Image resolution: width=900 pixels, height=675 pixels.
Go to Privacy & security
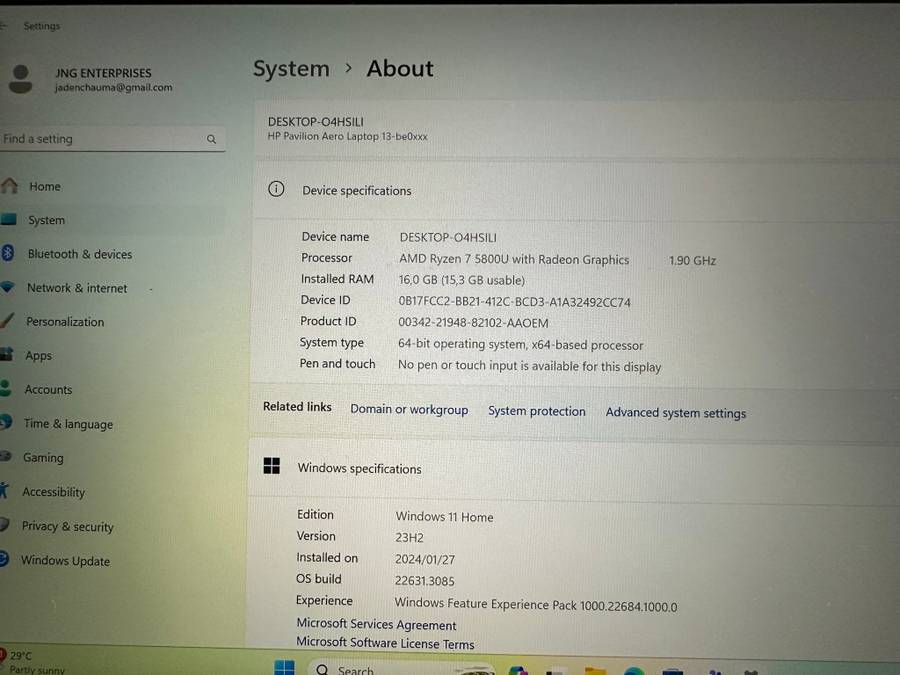point(68,527)
